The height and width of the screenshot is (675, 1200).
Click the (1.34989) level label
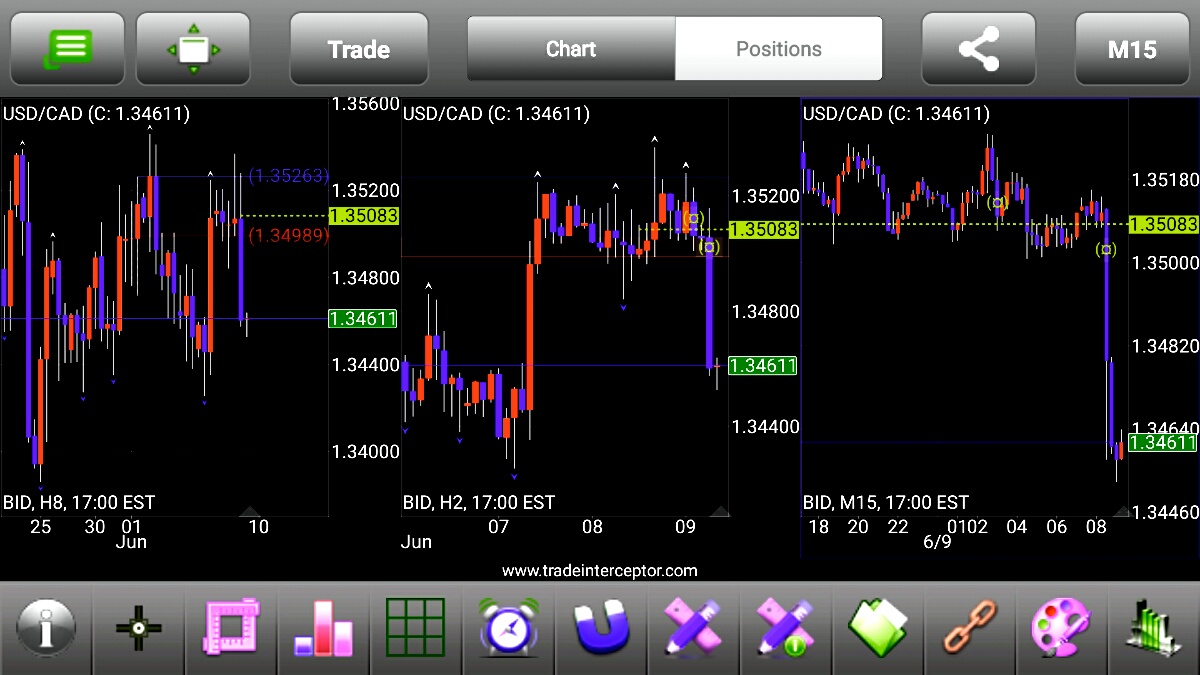pyautogui.click(x=288, y=235)
